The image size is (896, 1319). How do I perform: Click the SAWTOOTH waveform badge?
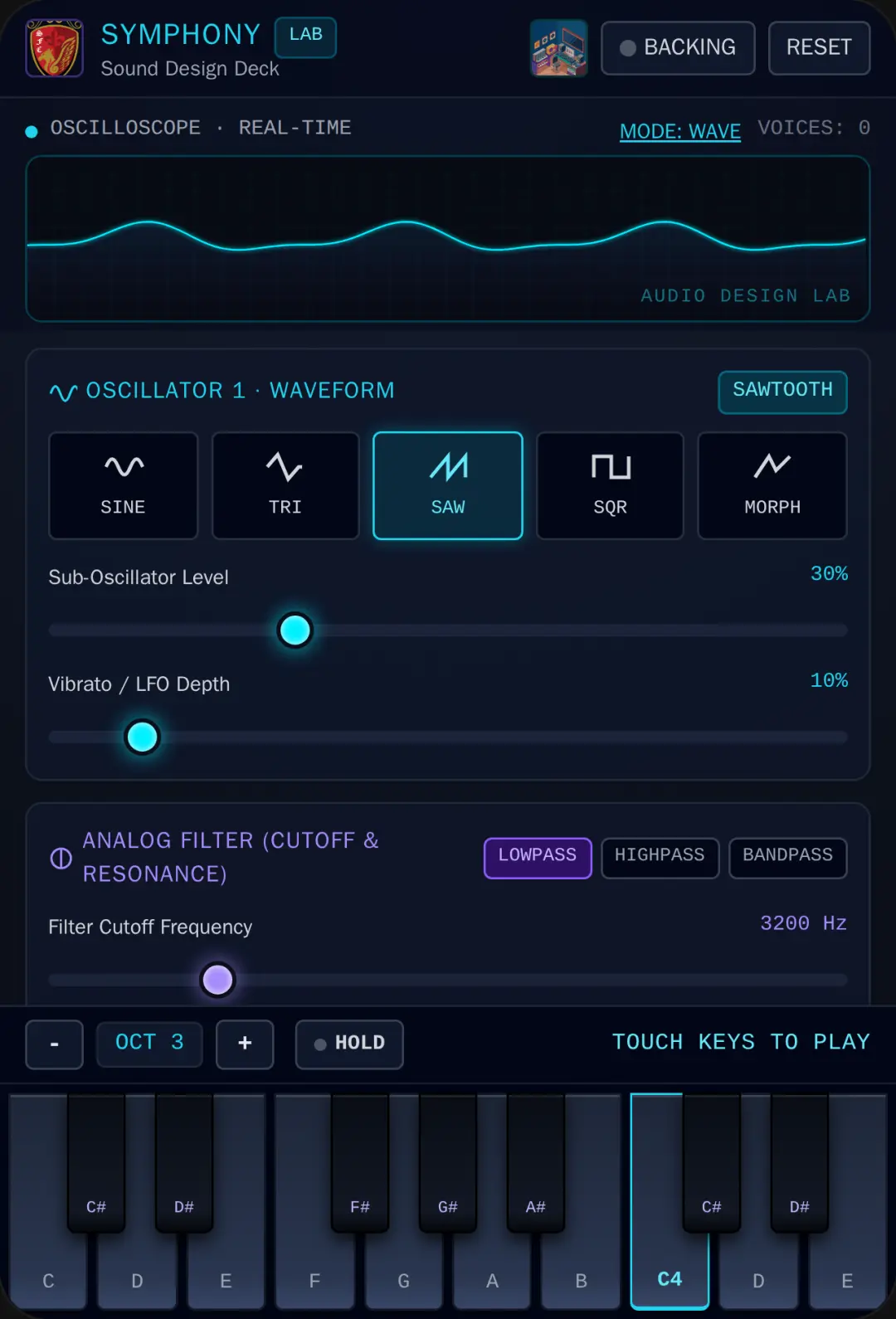tap(782, 392)
